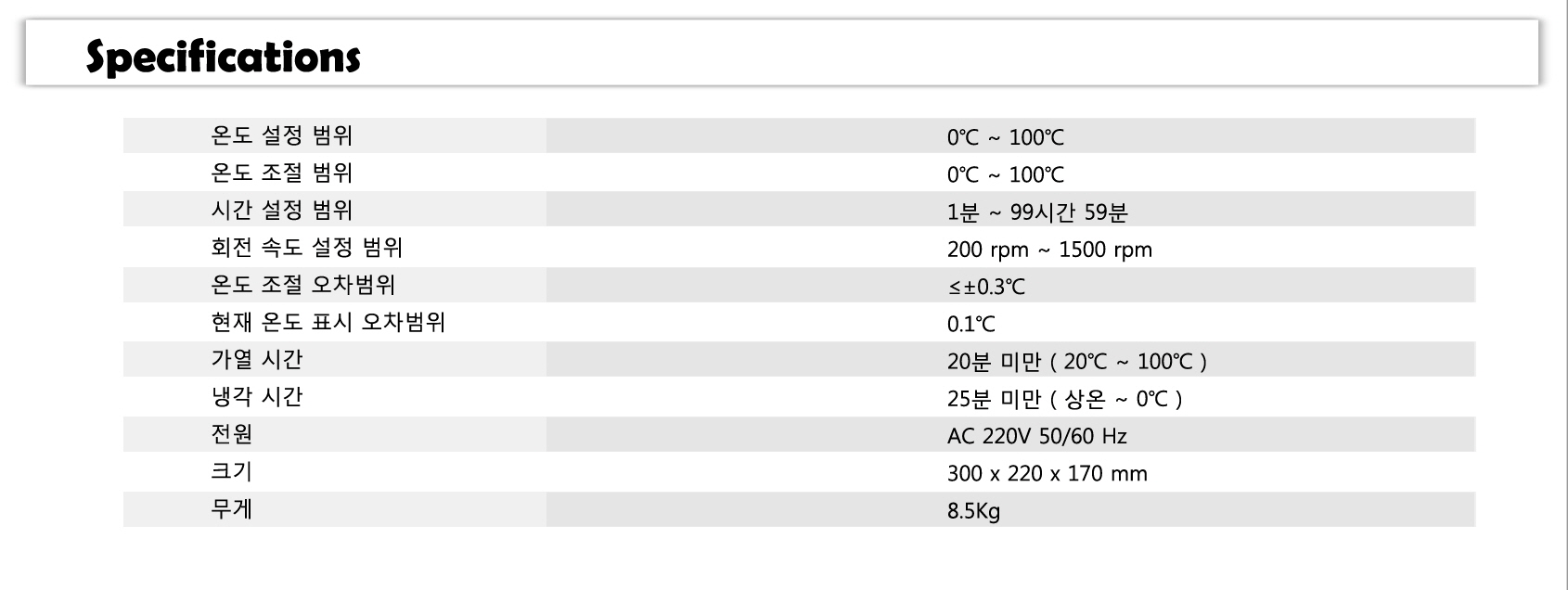
Task: Click the 300 x 220 x 170 mm value
Action: click(1047, 473)
